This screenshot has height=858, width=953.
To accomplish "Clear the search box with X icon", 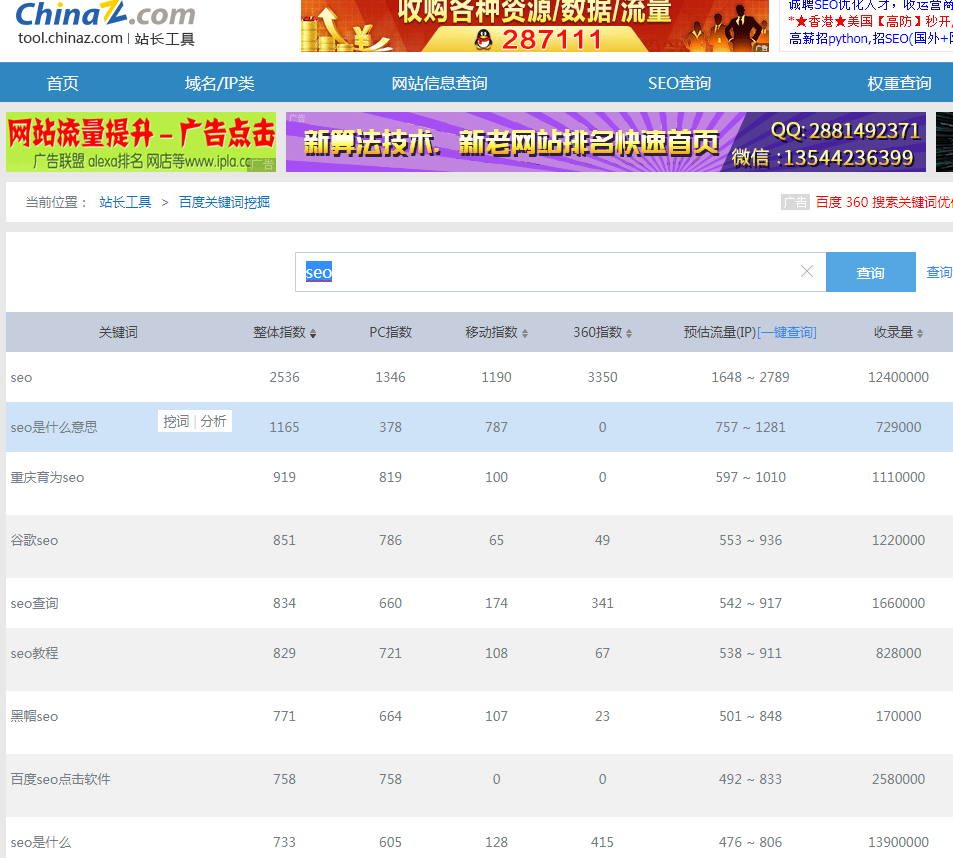I will click(807, 271).
